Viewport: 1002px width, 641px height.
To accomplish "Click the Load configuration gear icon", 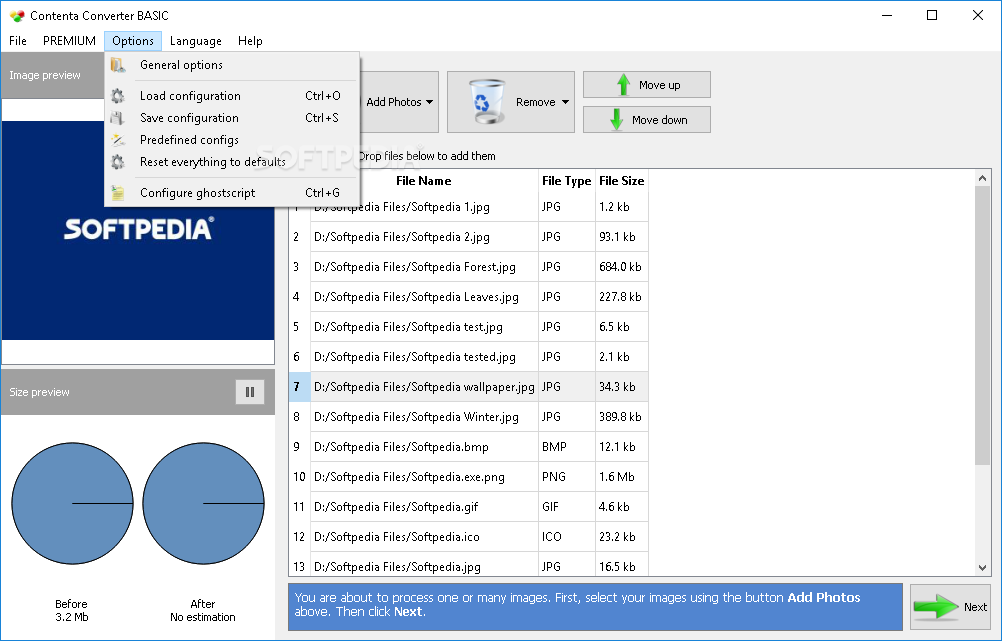I will tap(118, 96).
